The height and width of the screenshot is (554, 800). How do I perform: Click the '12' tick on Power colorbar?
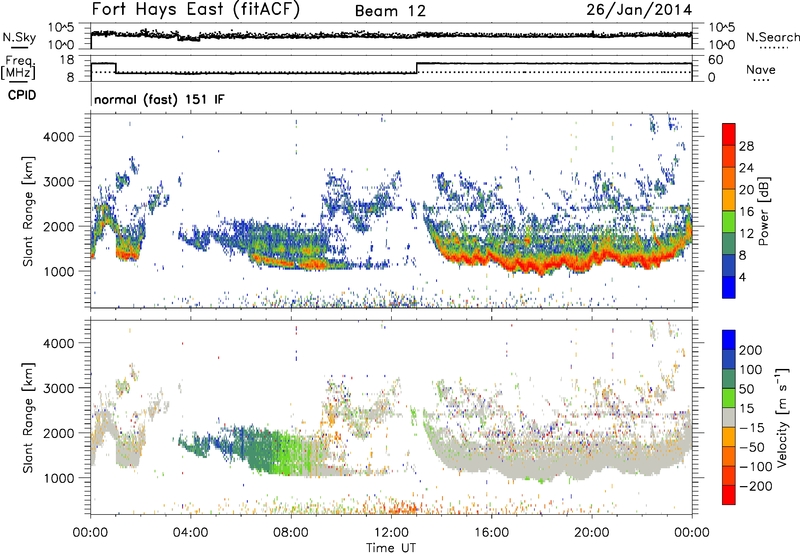coord(746,234)
